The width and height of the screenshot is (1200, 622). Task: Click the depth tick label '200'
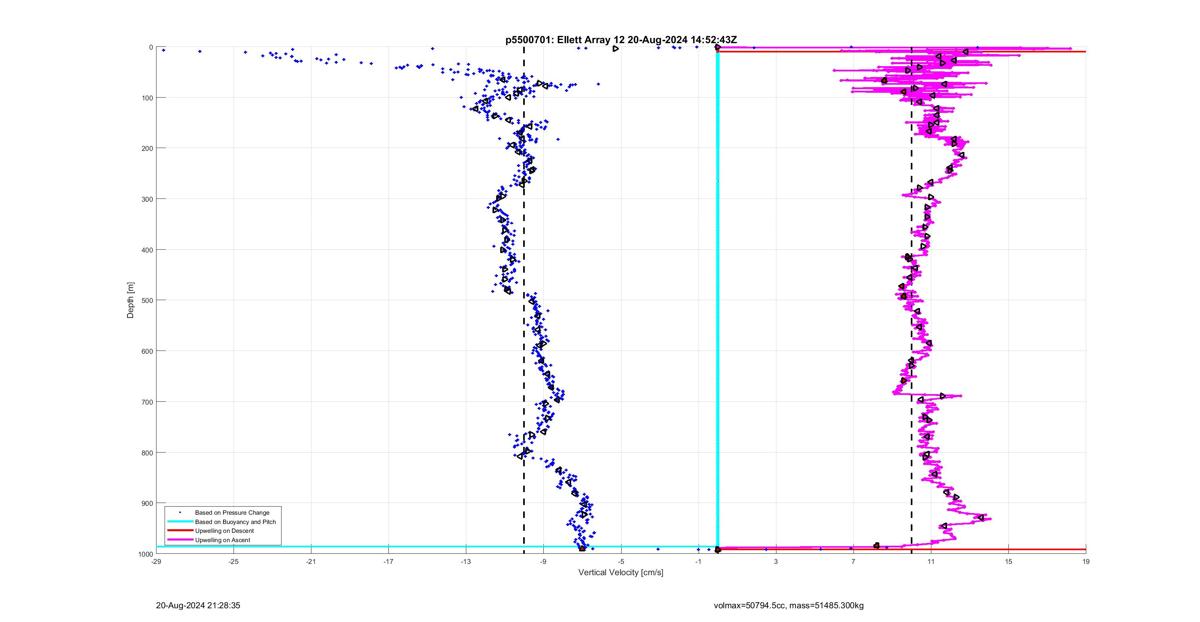[146, 148]
